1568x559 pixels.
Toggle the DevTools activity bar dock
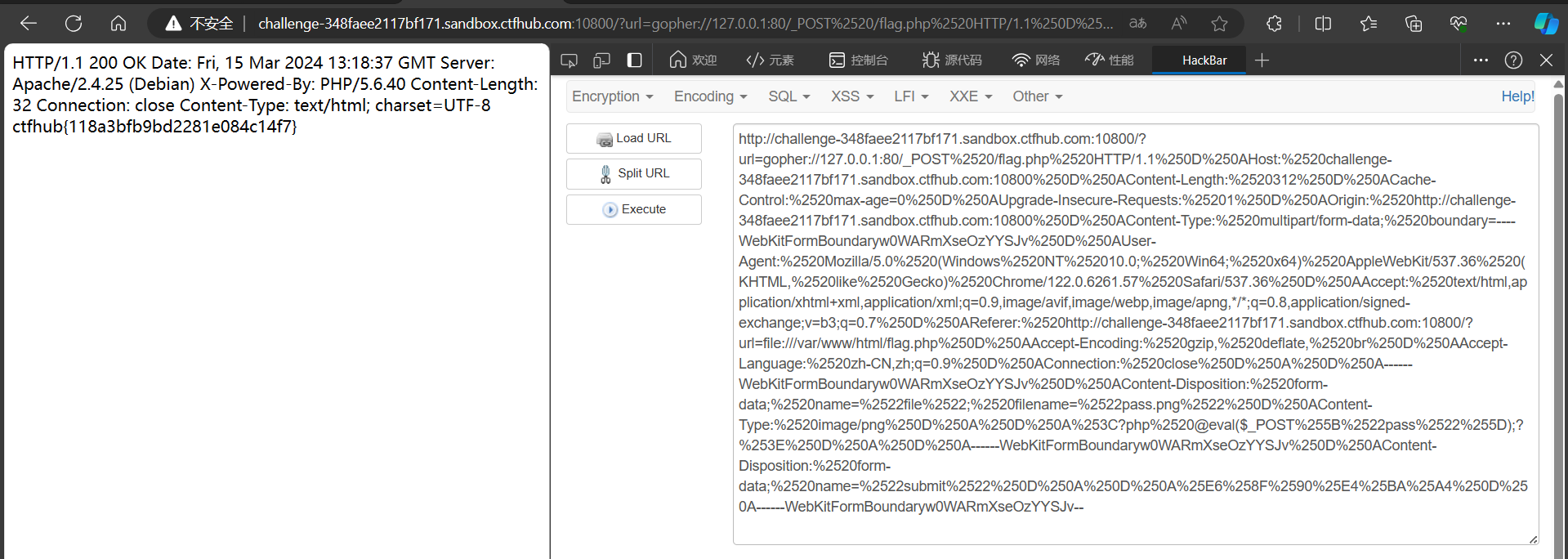tap(635, 60)
